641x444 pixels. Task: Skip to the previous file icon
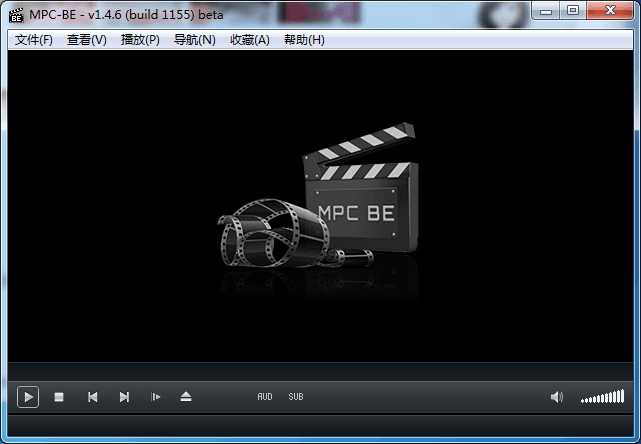point(93,397)
